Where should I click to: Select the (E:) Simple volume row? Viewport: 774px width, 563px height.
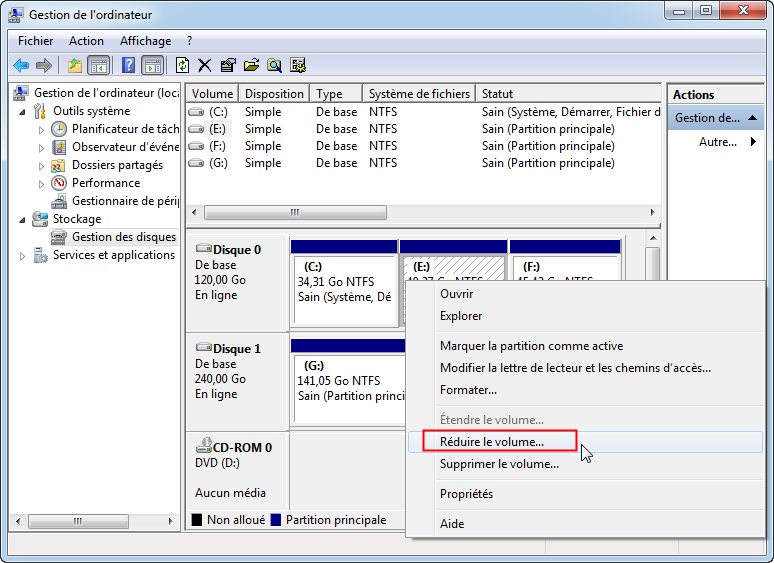424,129
